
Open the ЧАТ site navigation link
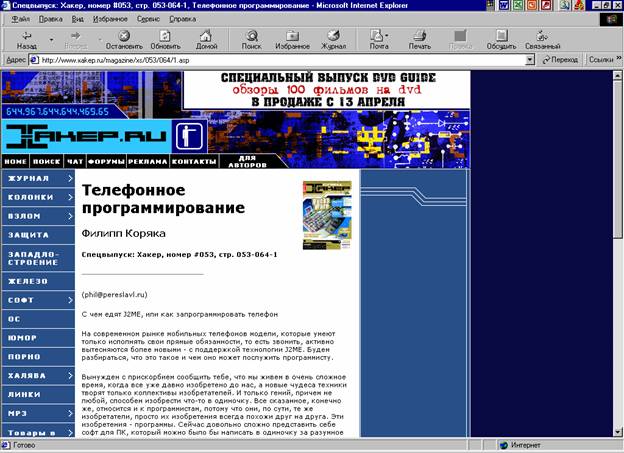(x=75, y=162)
